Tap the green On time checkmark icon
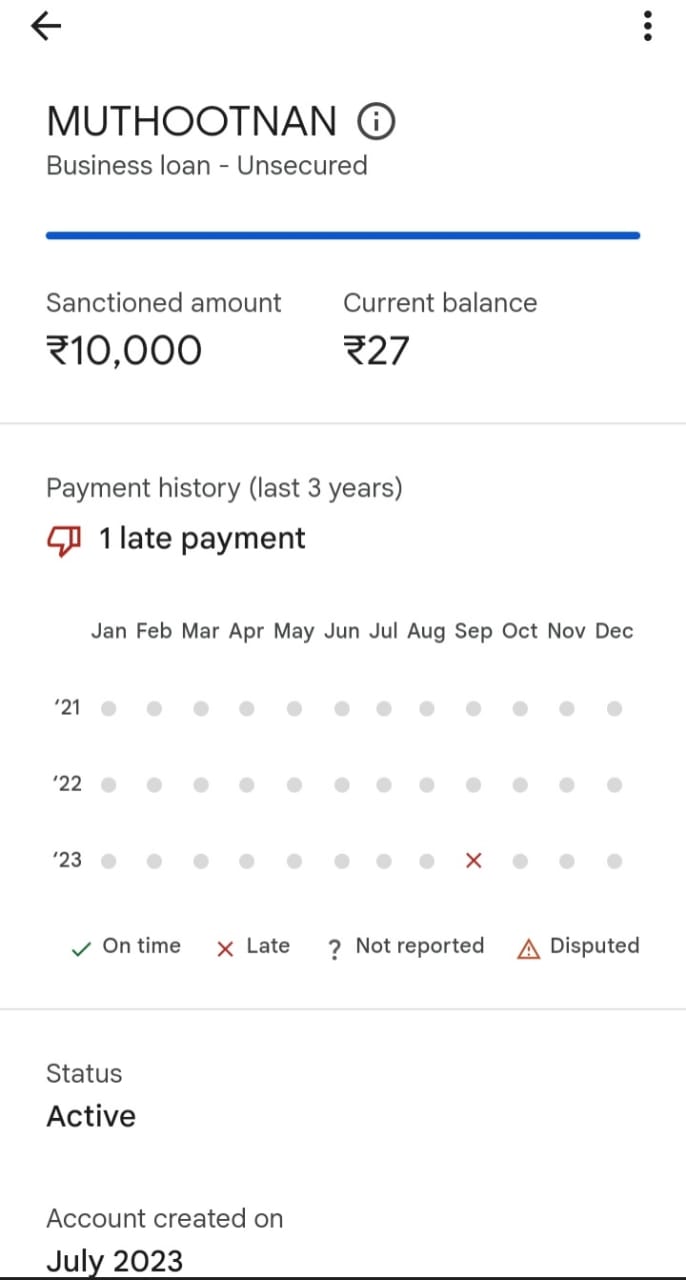This screenshot has height=1280, width=686. point(82,948)
